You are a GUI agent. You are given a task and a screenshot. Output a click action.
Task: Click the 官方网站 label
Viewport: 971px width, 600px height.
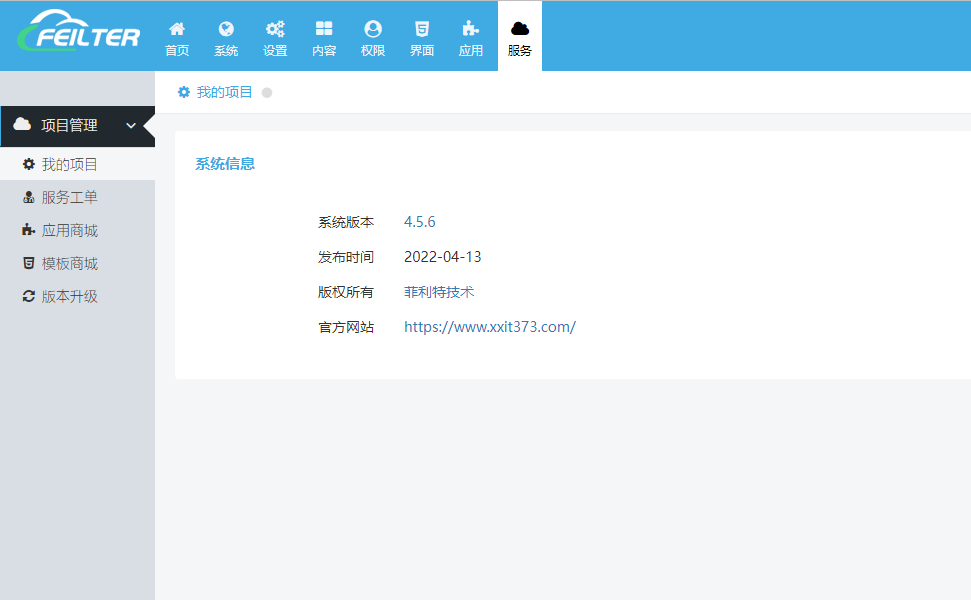click(346, 327)
